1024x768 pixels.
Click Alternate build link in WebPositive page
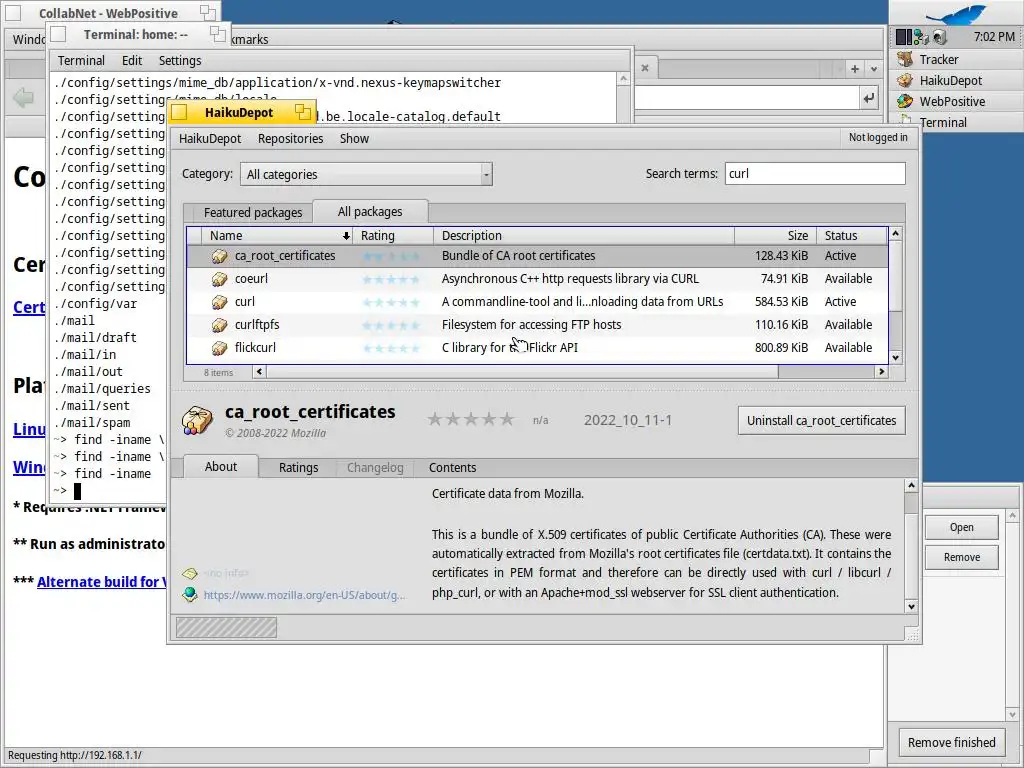(101, 582)
